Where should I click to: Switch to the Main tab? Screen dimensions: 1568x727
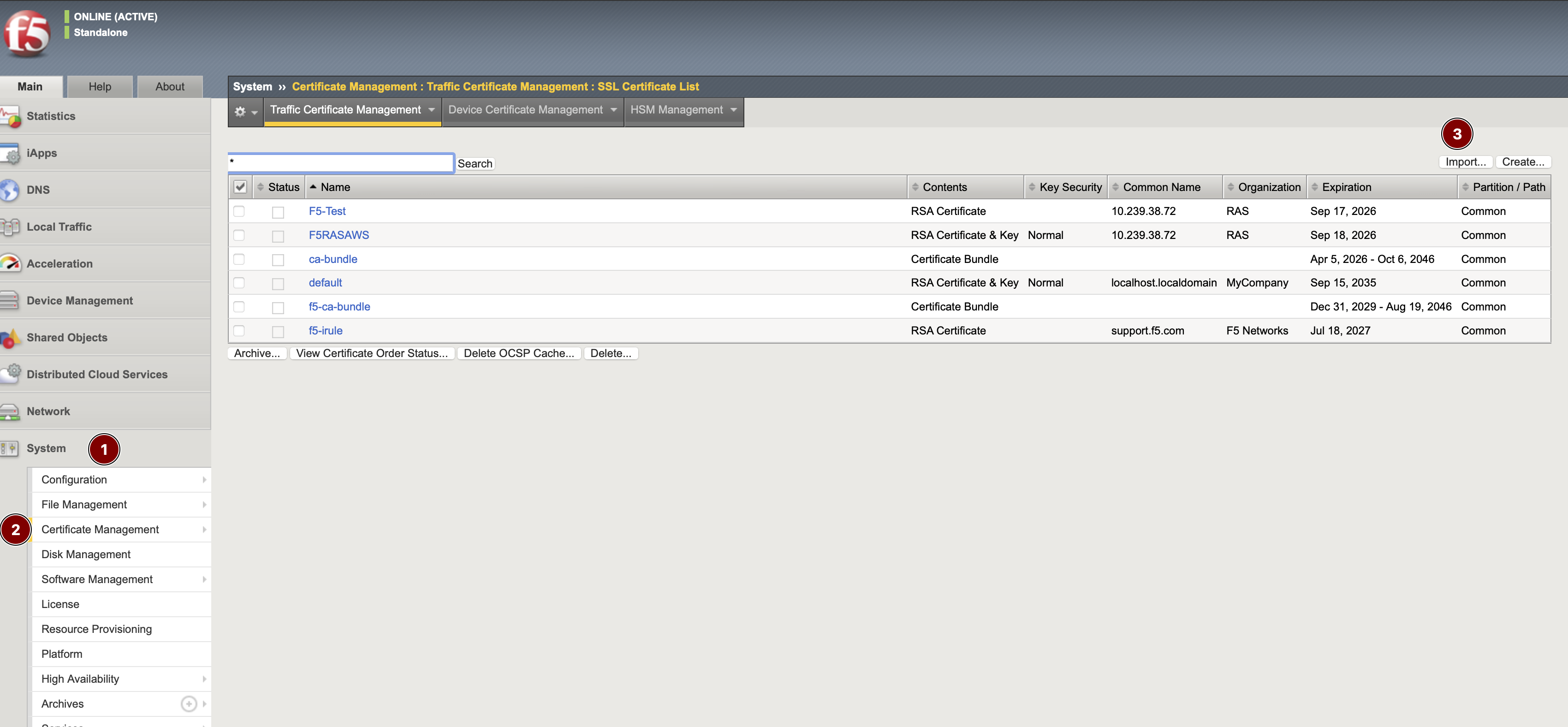pos(30,87)
